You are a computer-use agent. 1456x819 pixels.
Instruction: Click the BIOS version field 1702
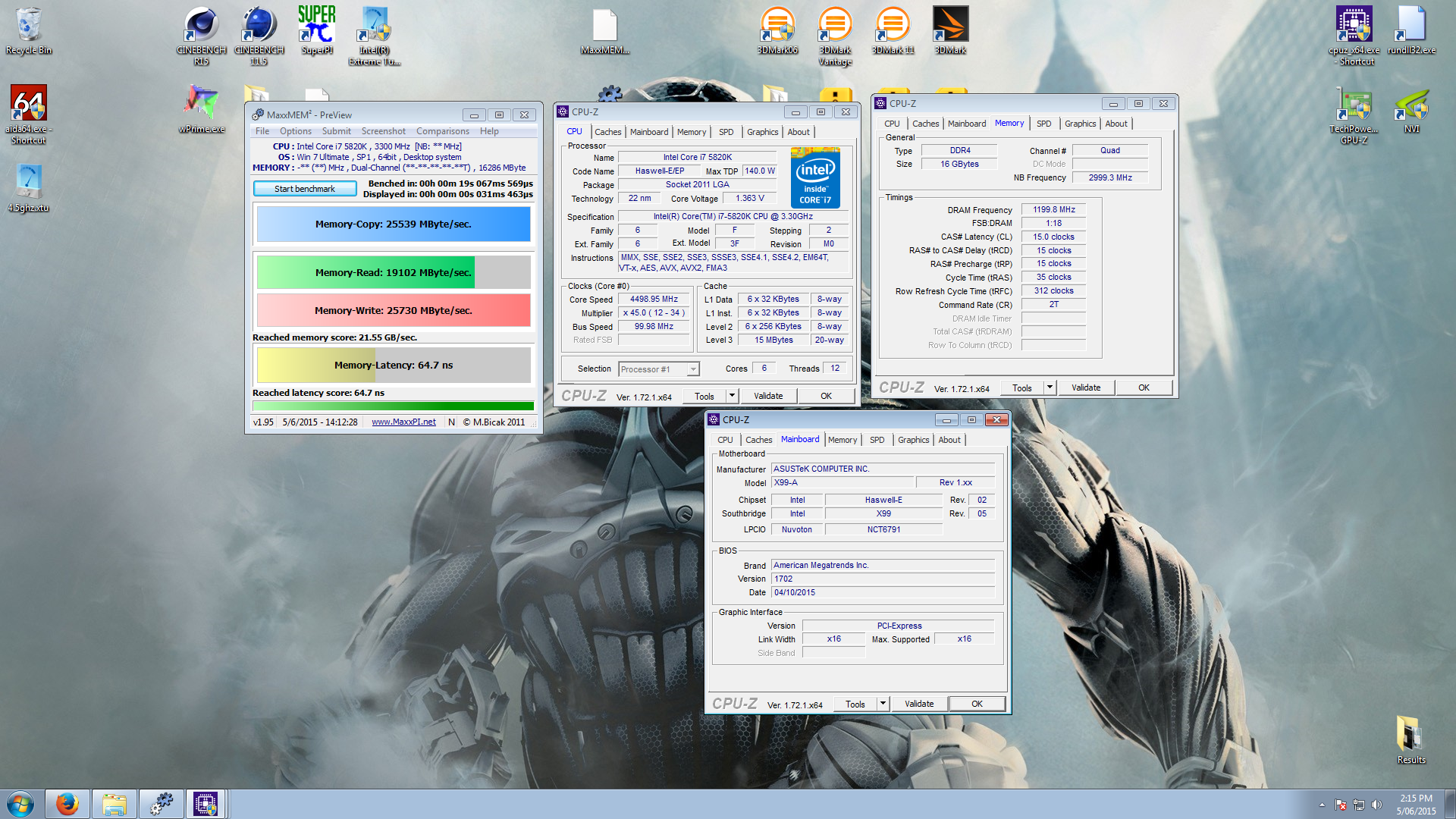tap(883, 579)
